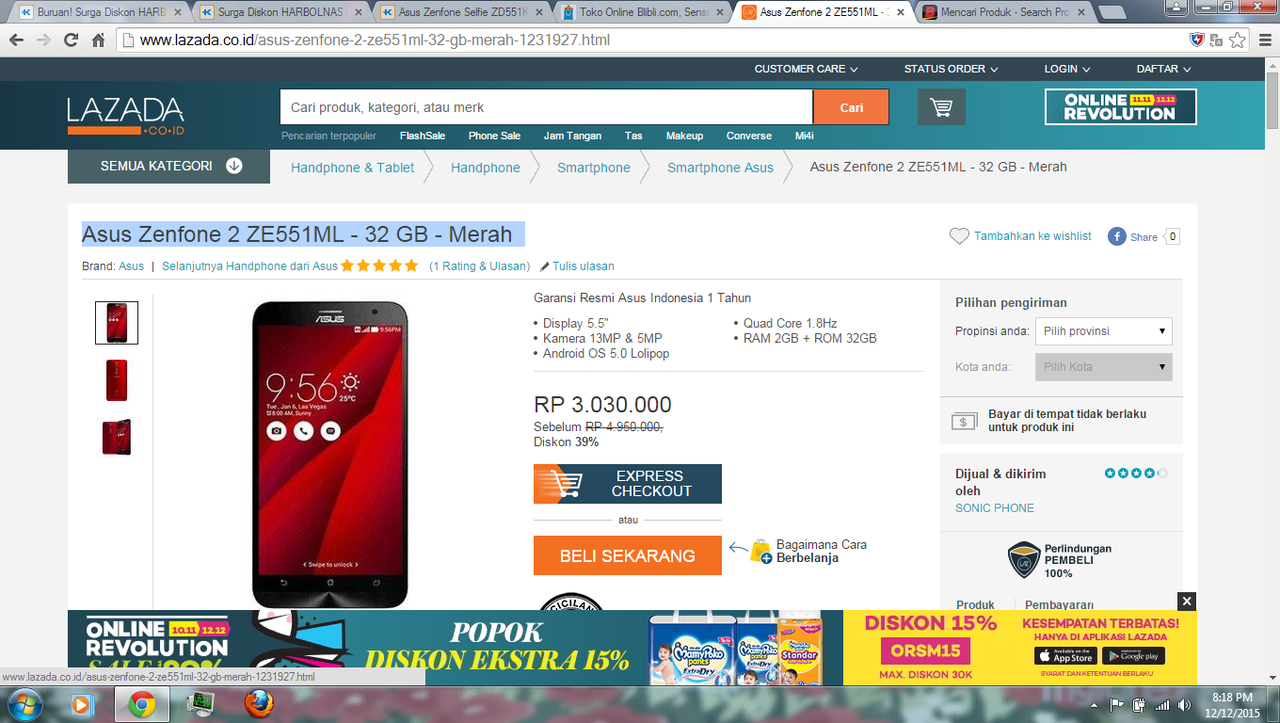Image resolution: width=1280 pixels, height=723 pixels.
Task: Expand the Status Order menu
Action: [x=951, y=69]
